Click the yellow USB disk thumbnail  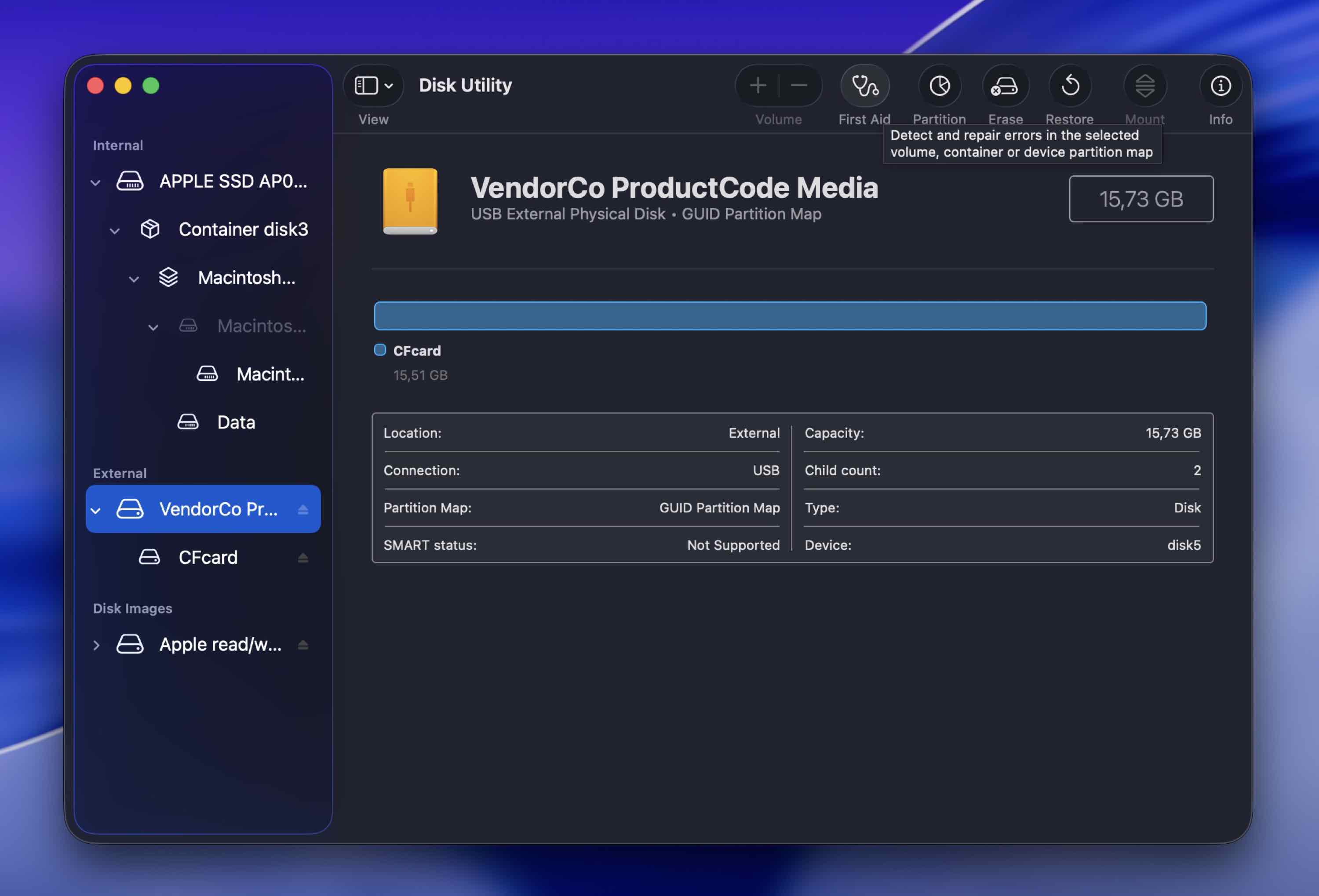coord(410,201)
